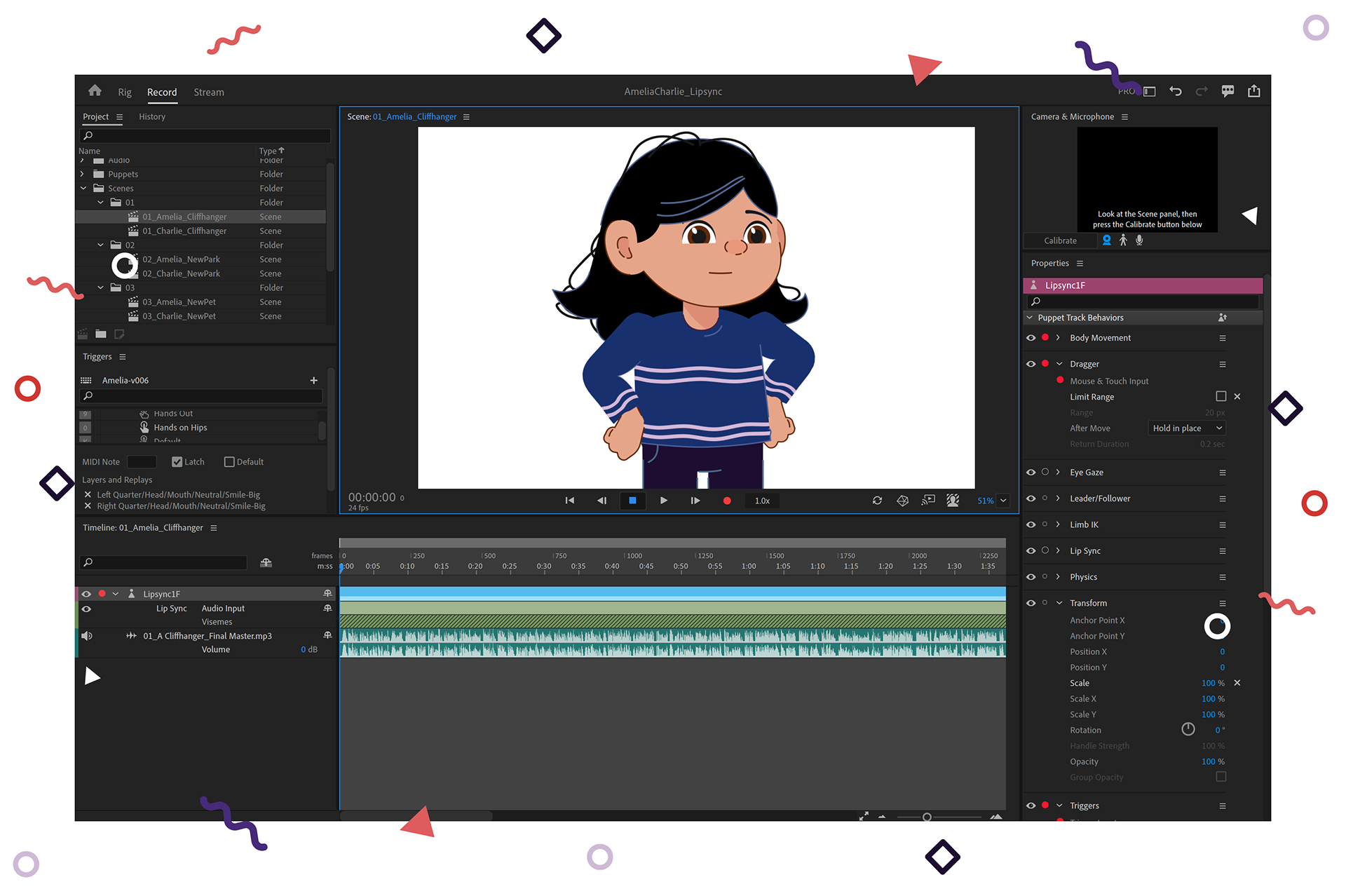Open the feedback speech bubble icon
The image size is (1346, 896).
pyautogui.click(x=1228, y=91)
